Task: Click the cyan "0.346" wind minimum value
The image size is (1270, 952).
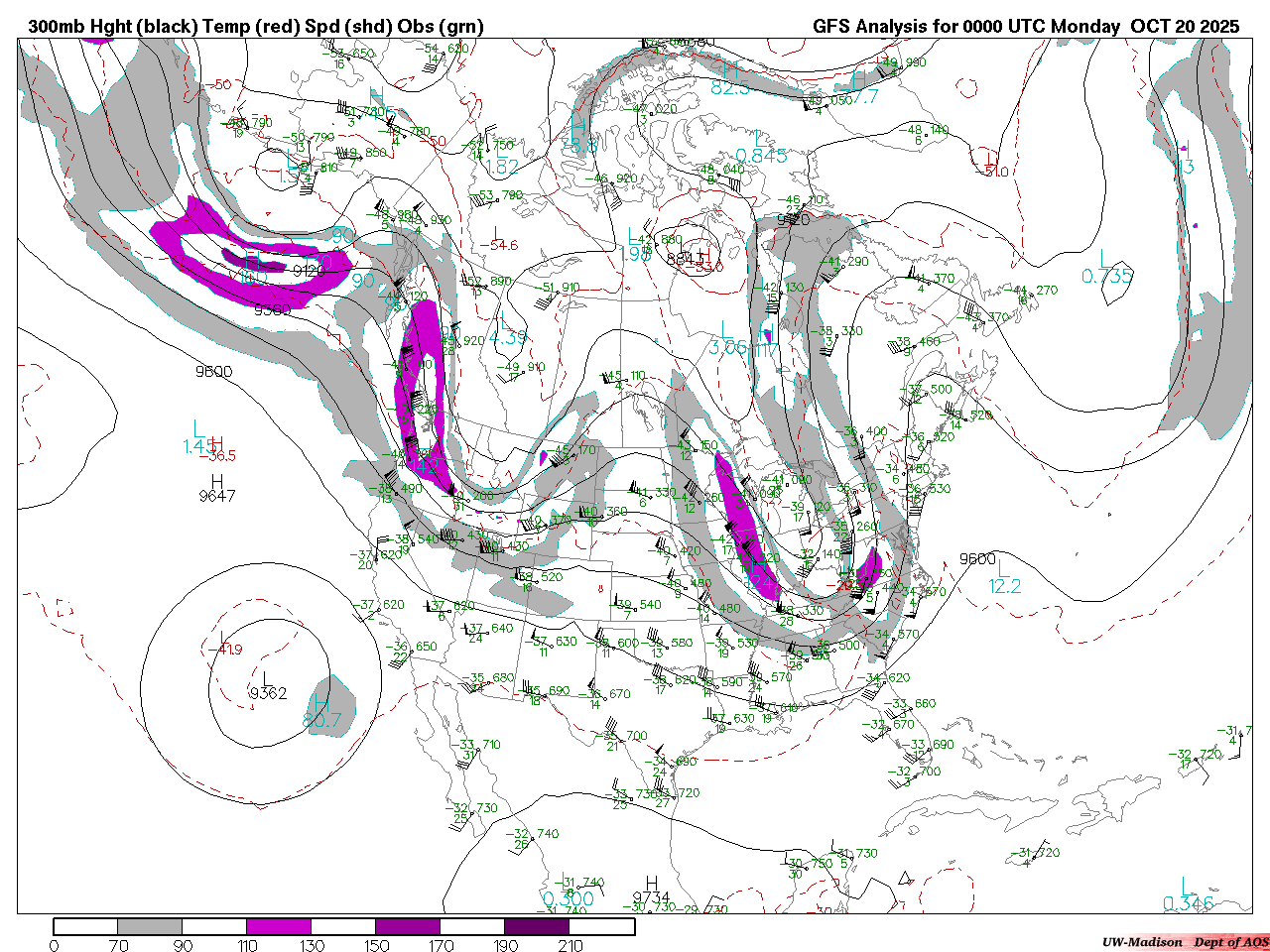Action: pos(1189,903)
